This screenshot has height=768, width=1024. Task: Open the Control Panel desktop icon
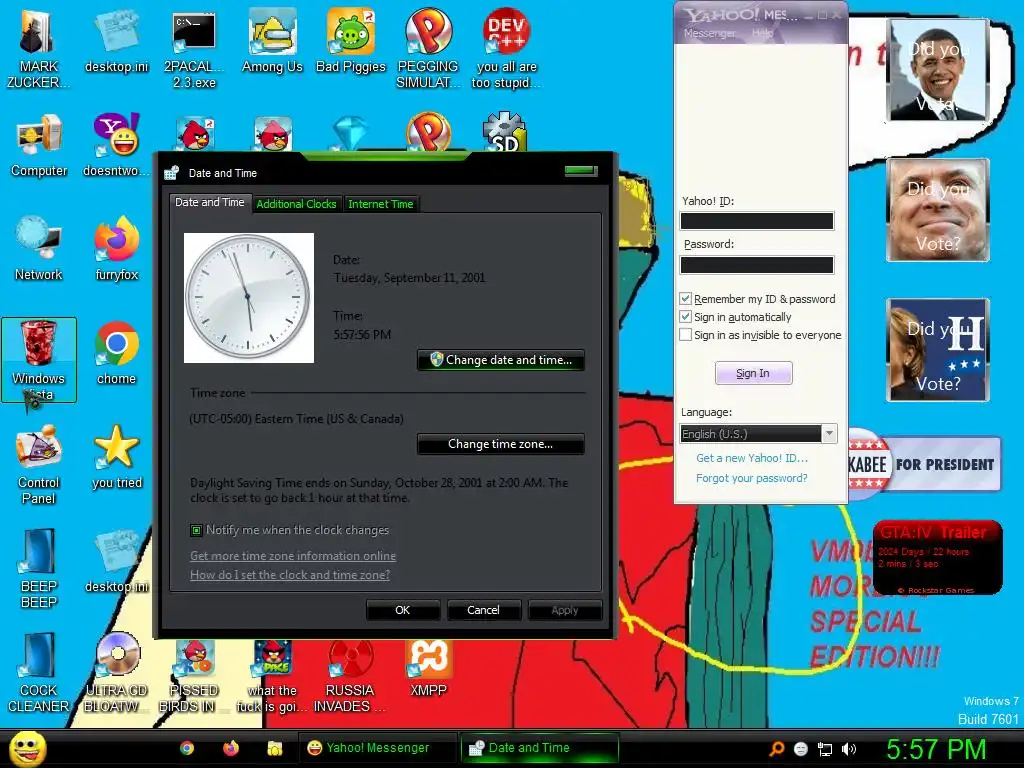[x=39, y=464]
